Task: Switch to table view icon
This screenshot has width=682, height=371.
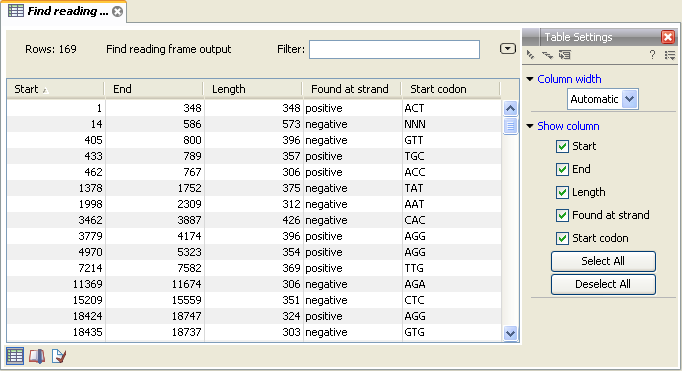Action: click(15, 356)
